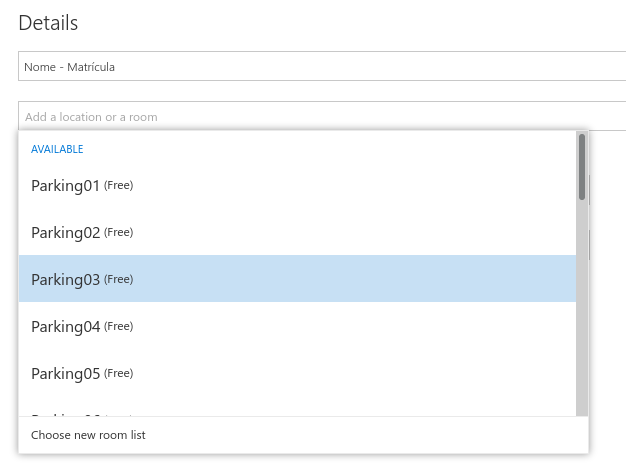Click the Details heading
Viewport: 626px width, 470px height.
tap(48, 22)
